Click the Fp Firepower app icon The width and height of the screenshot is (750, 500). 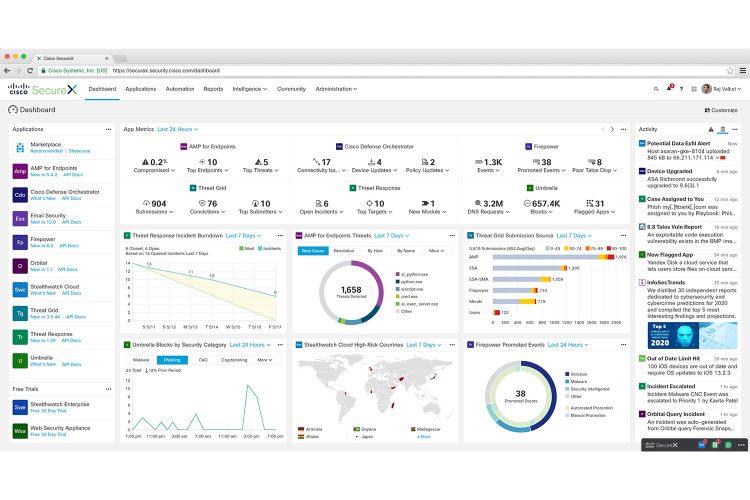[20, 242]
